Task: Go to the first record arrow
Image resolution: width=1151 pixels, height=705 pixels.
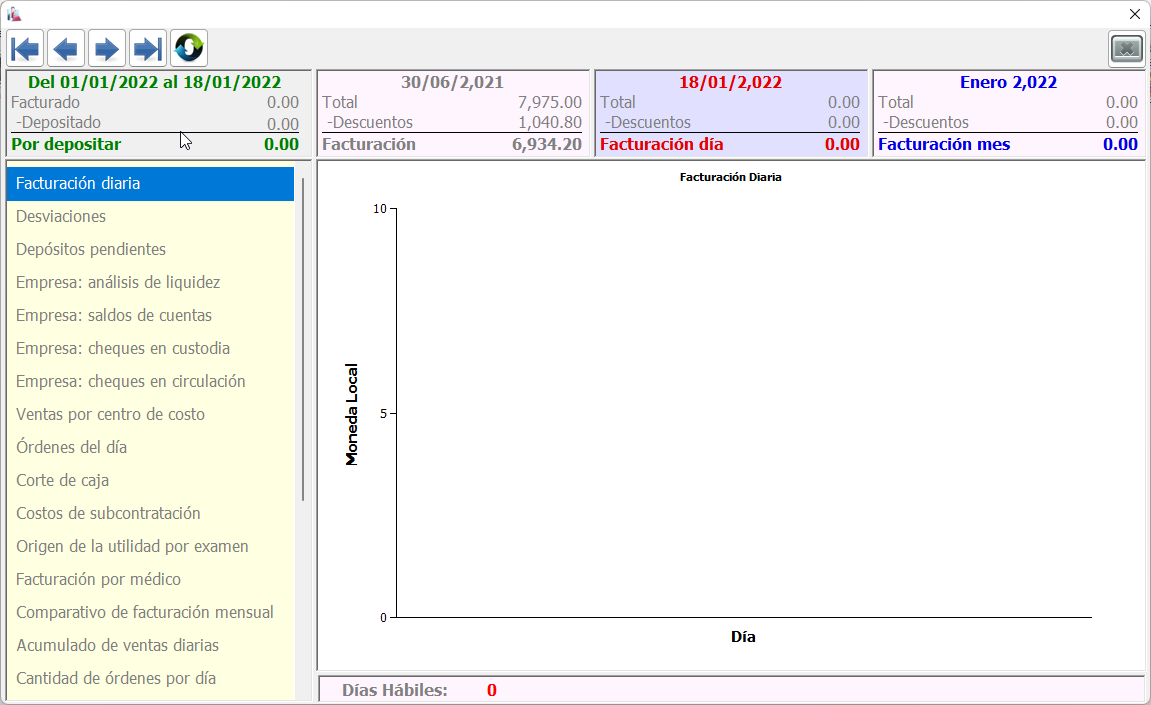Action: (x=25, y=48)
